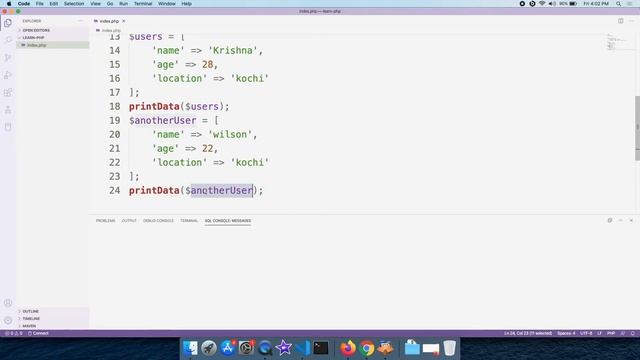Viewport: 640px width, 360px height.
Task: Expand the OPEN EDITORS section
Action: (36, 30)
